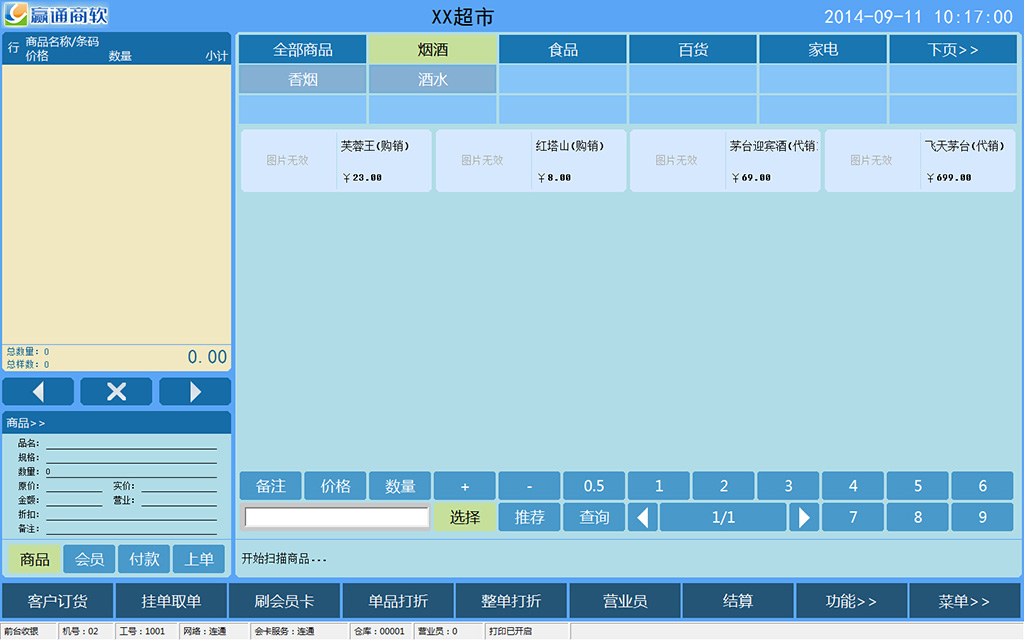Go to previous product page arrow

click(643, 517)
